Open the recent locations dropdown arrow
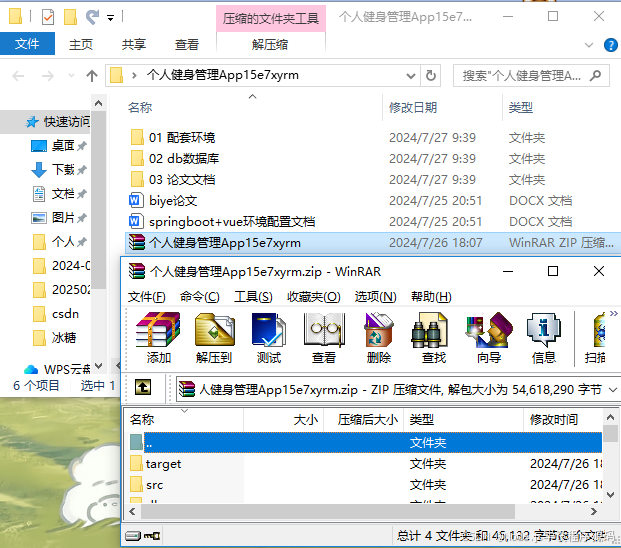Screen dimensions: 621x548 (71, 75)
